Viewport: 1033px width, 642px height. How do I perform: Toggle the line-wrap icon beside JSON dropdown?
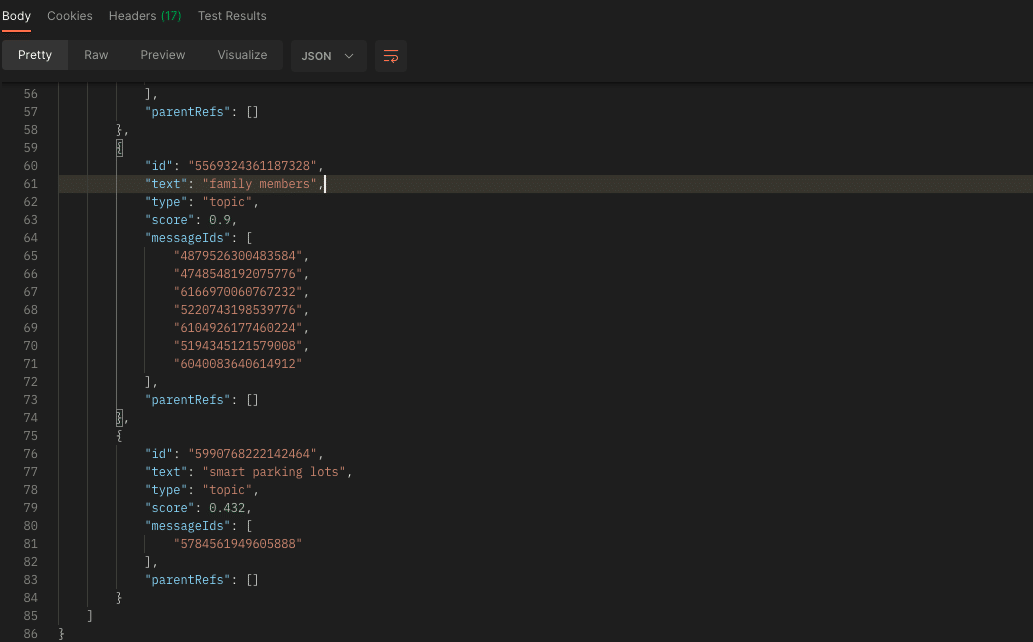[x=390, y=56]
